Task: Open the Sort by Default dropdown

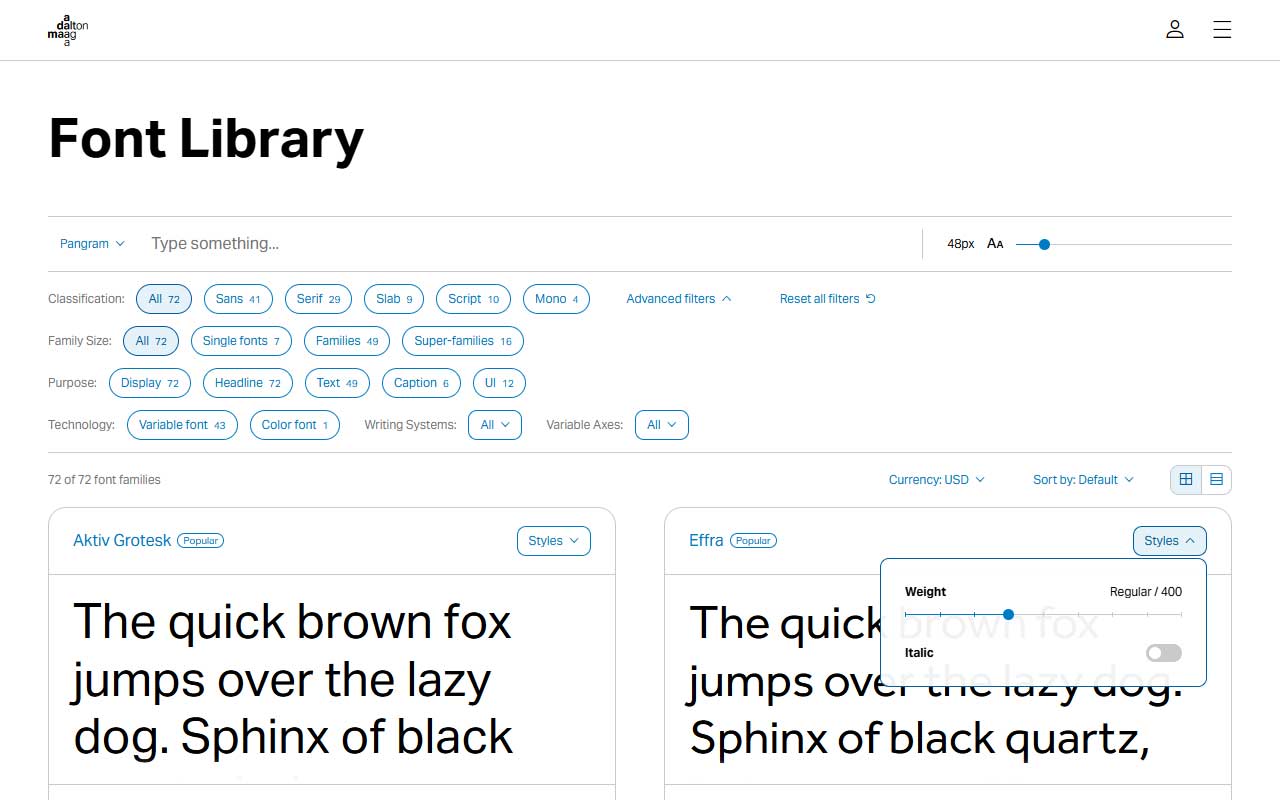Action: (1082, 479)
